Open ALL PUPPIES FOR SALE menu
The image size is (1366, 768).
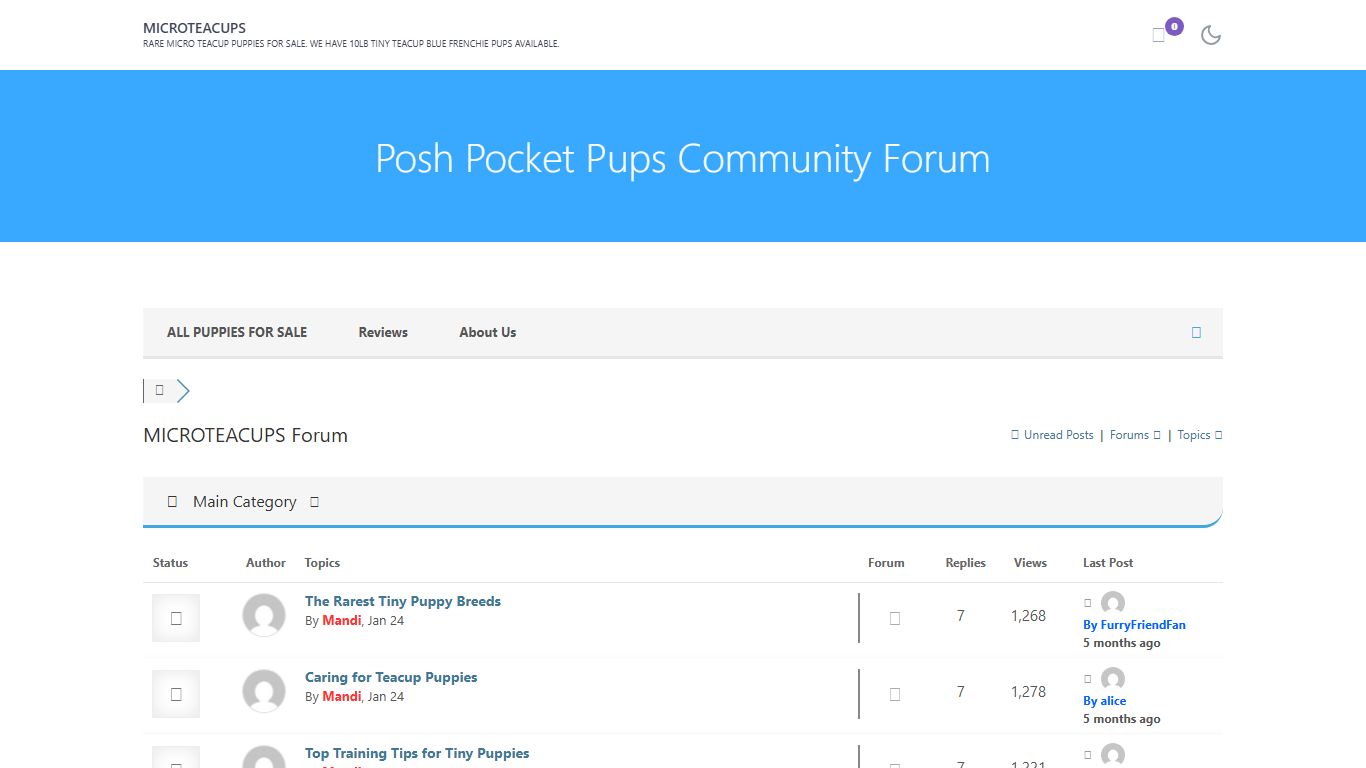[x=237, y=332]
